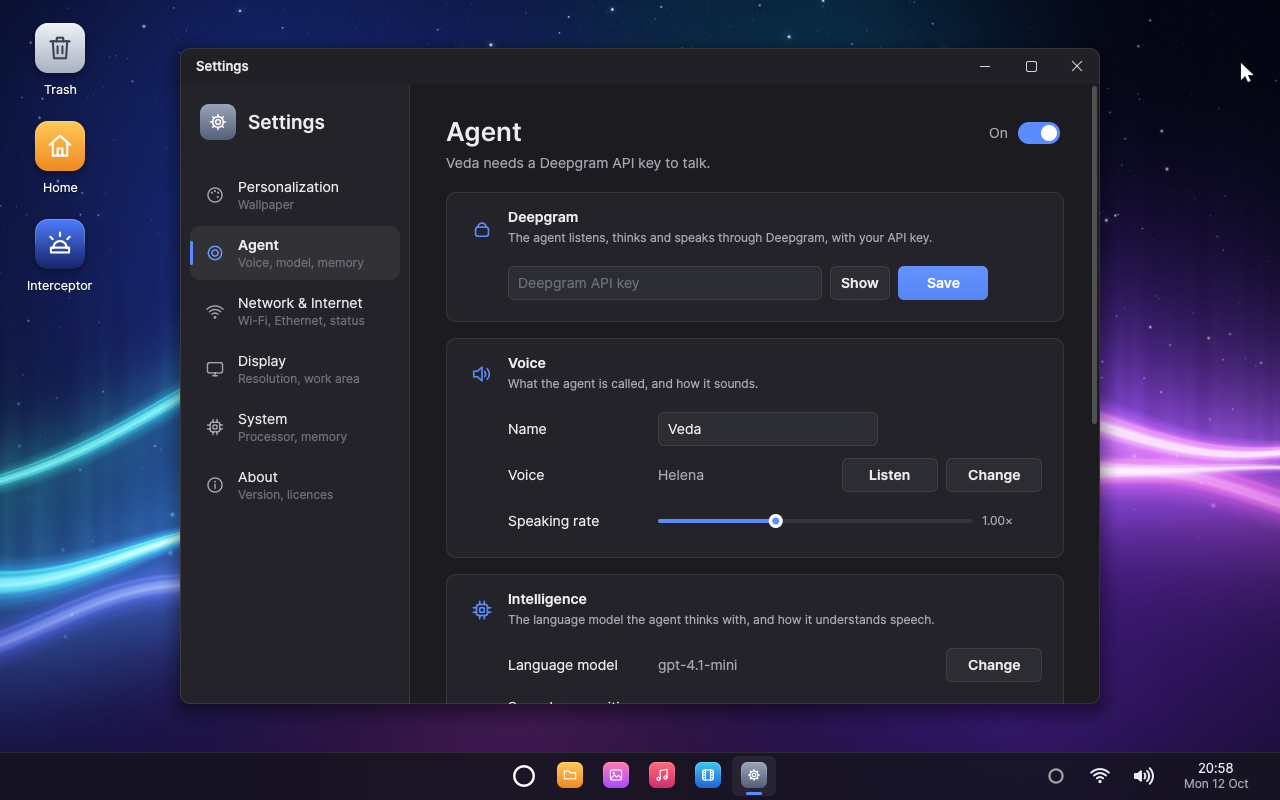Click the gpt-4.1-mini model name

[x=698, y=665]
